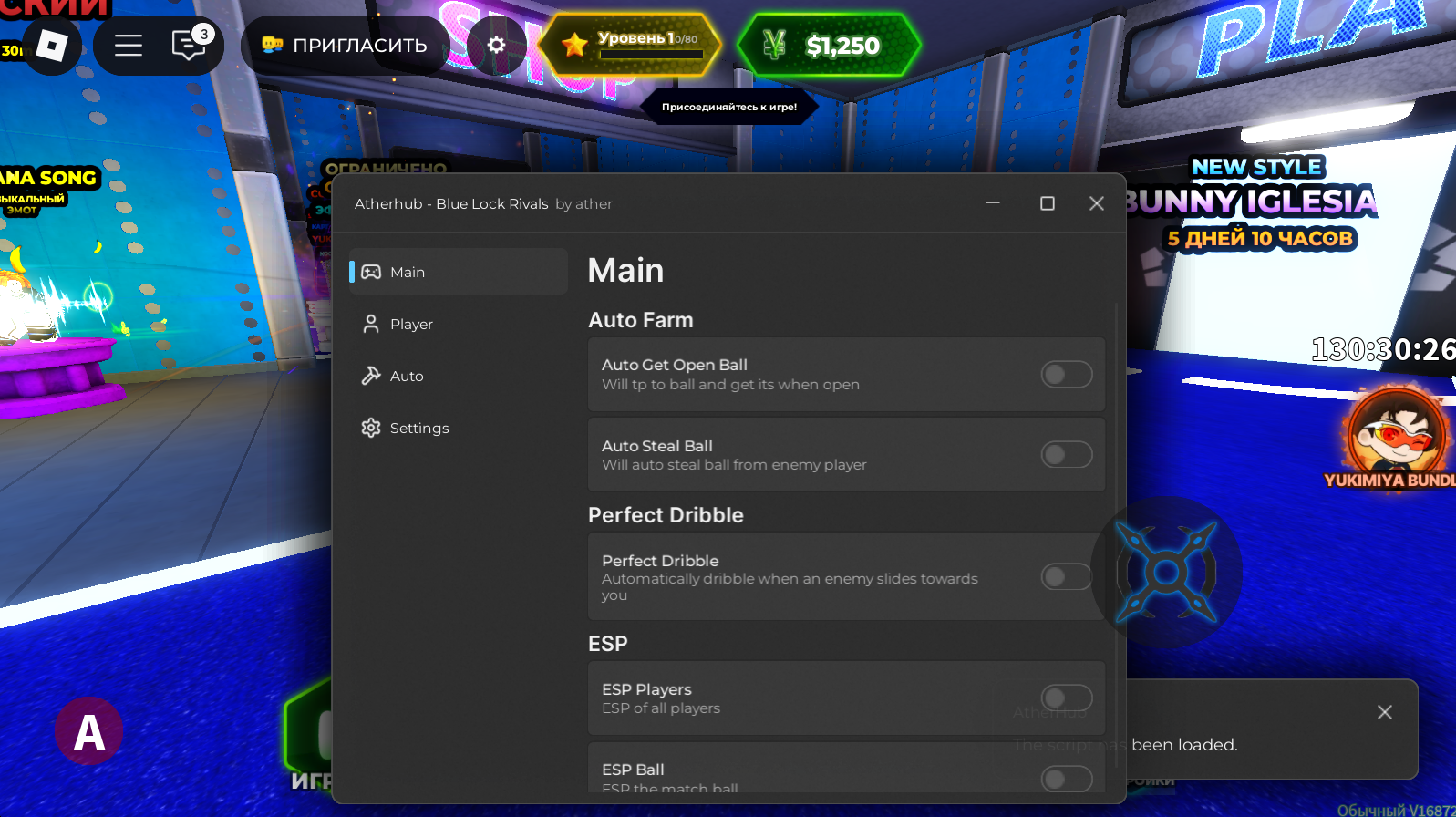1456x817 pixels.
Task: Maximize the Atherhub window
Action: point(1048,203)
